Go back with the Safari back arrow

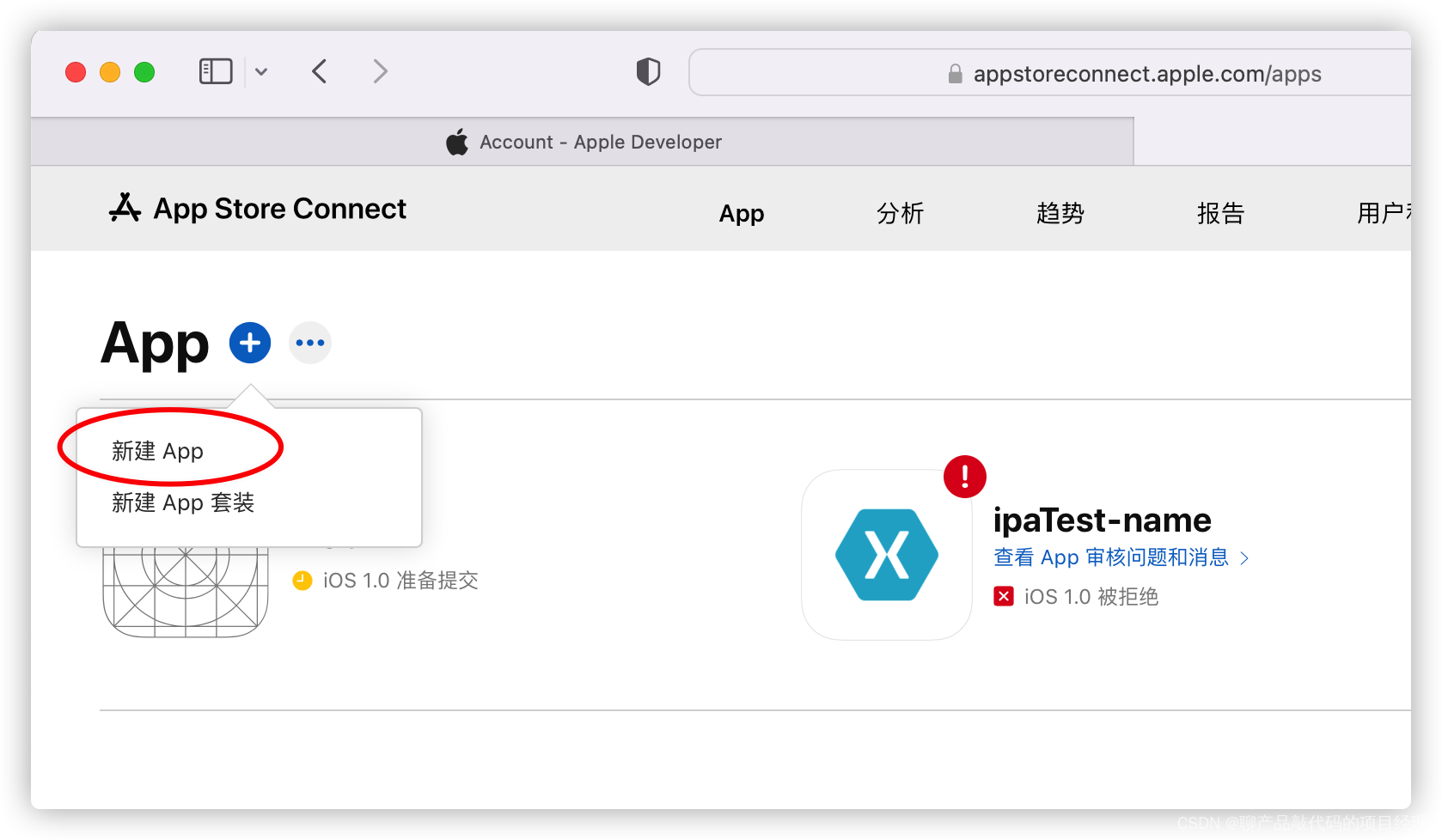pos(320,71)
